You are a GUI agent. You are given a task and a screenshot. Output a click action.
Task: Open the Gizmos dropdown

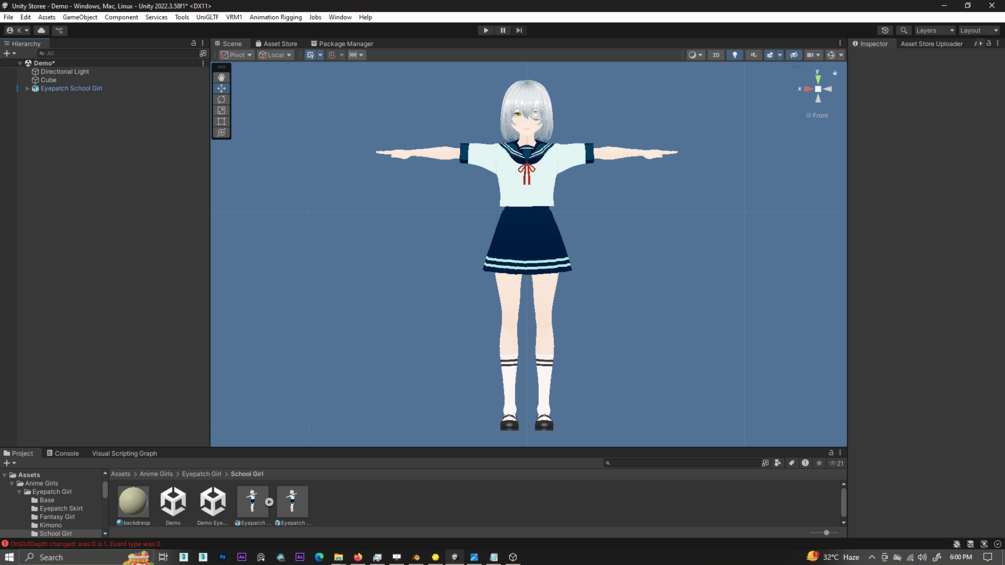point(841,55)
